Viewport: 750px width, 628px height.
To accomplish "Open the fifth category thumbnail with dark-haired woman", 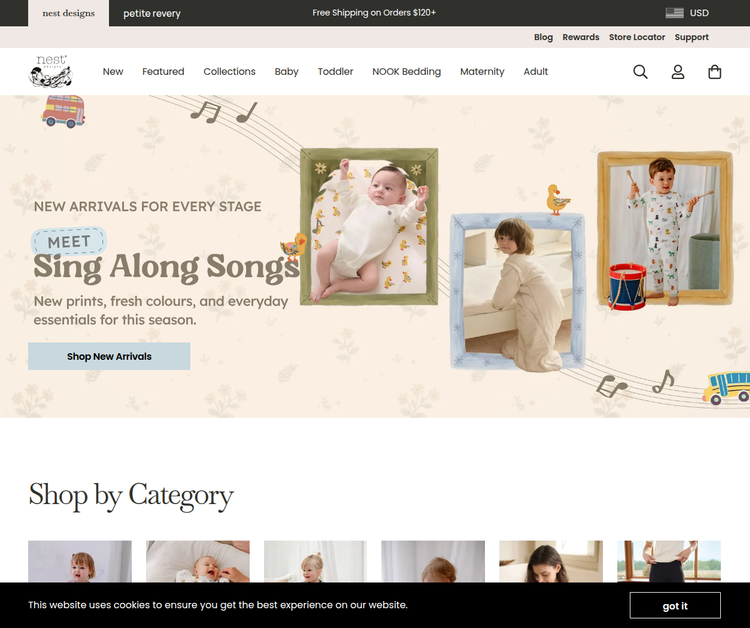I will pos(551,562).
